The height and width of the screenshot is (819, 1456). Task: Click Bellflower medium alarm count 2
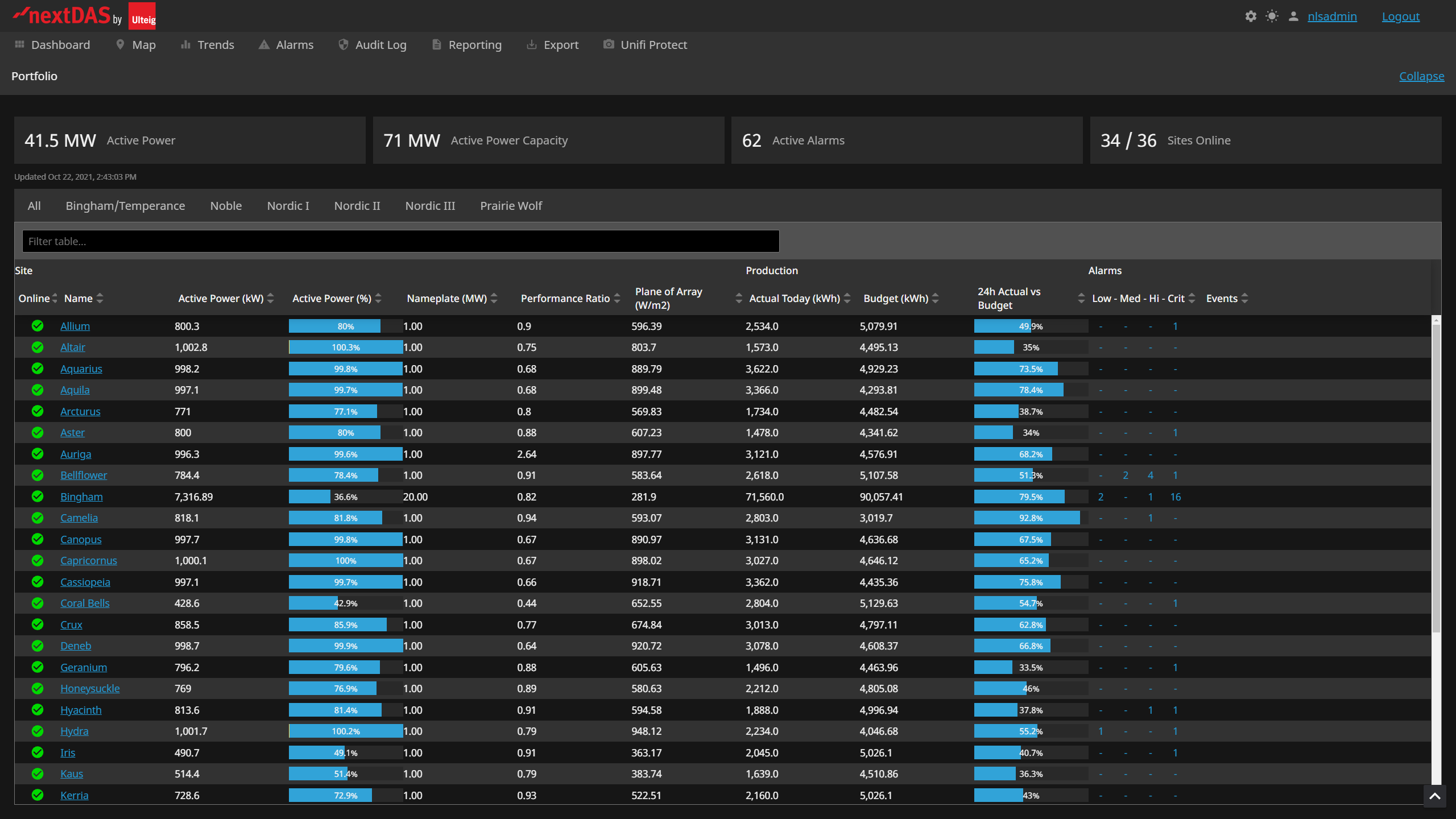point(1126,475)
